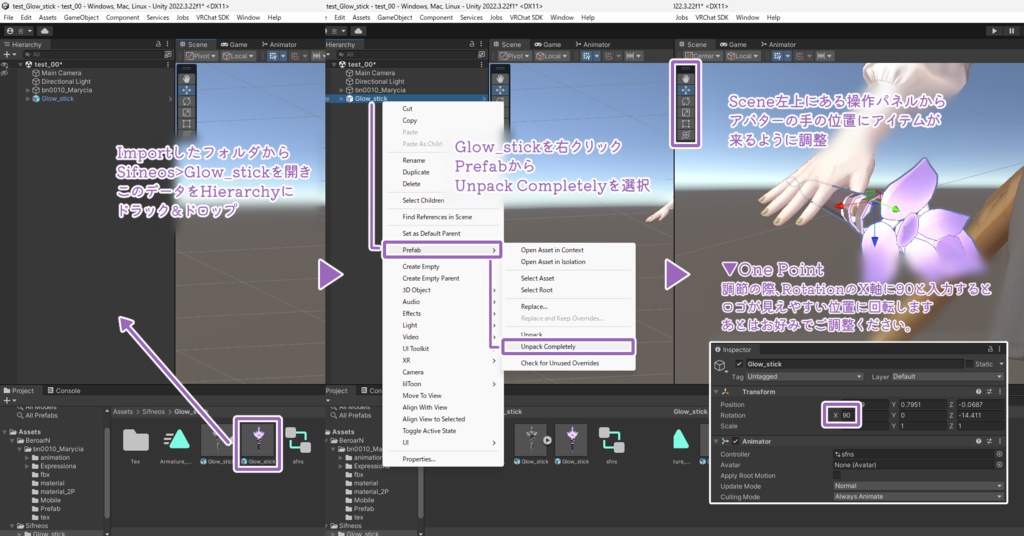Select the sfns controller asset in left Project

(x=298, y=444)
